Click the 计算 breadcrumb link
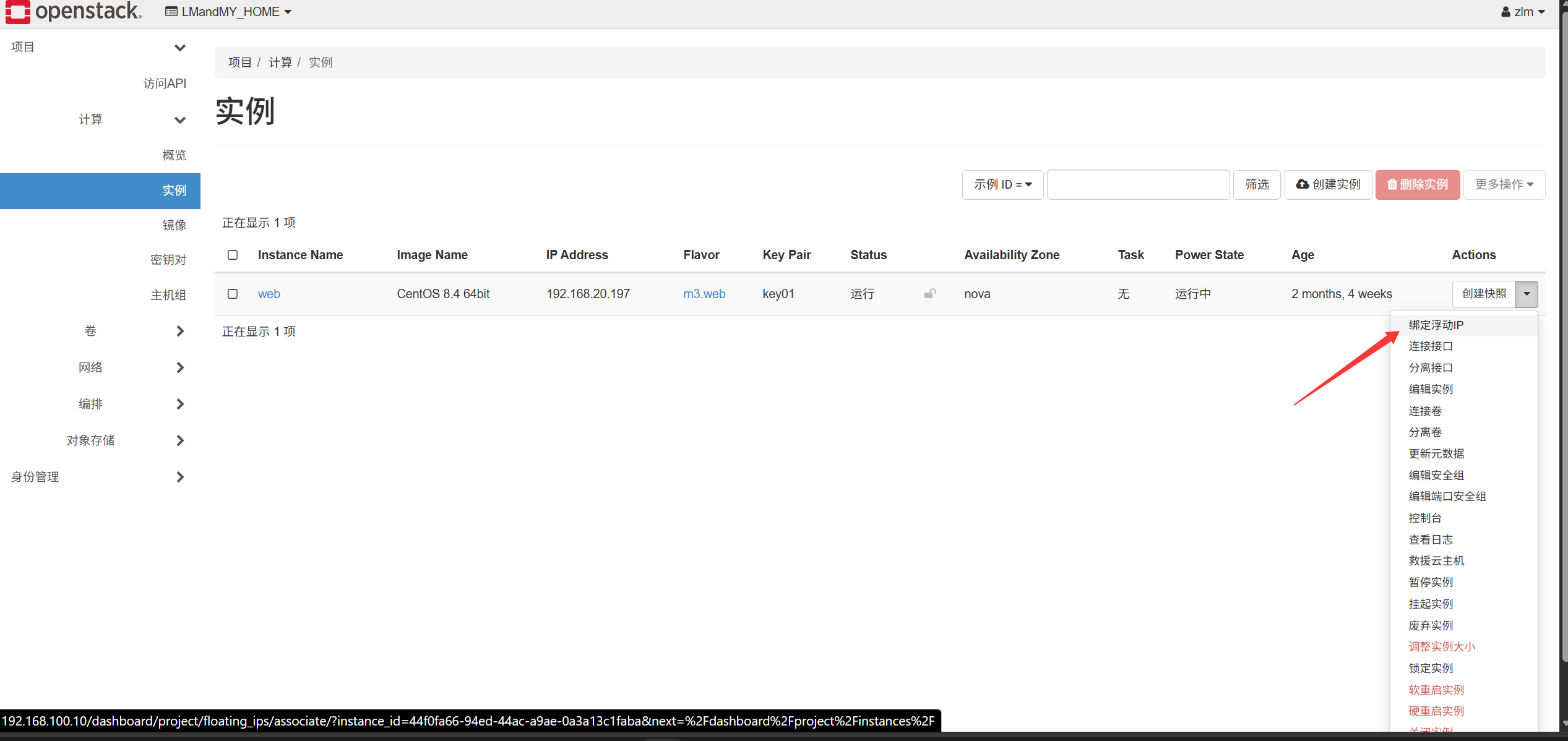Screen dimensions: 1568x741 pyautogui.click(x=280, y=62)
